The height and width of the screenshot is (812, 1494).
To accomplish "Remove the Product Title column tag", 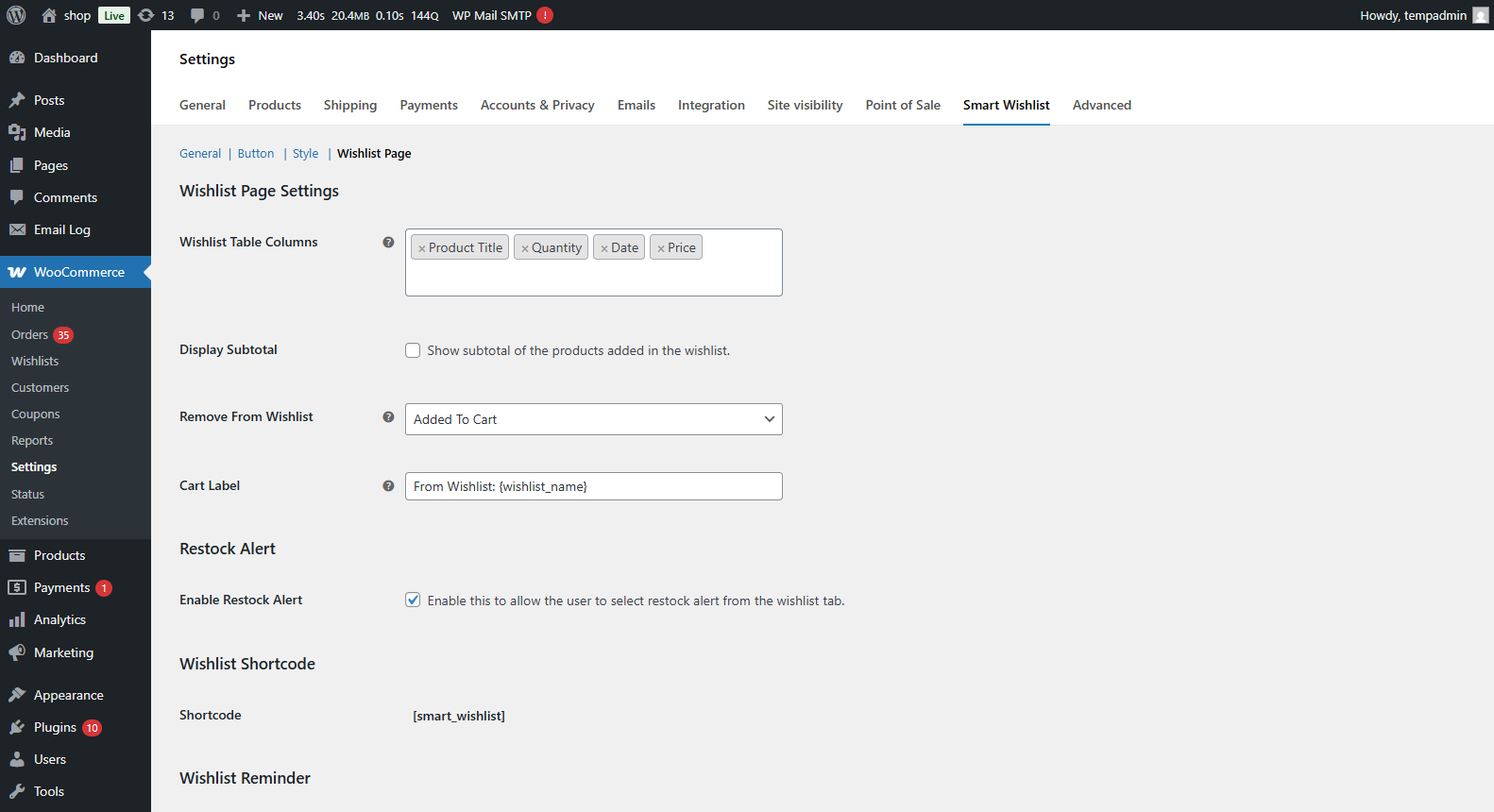I will (x=422, y=248).
